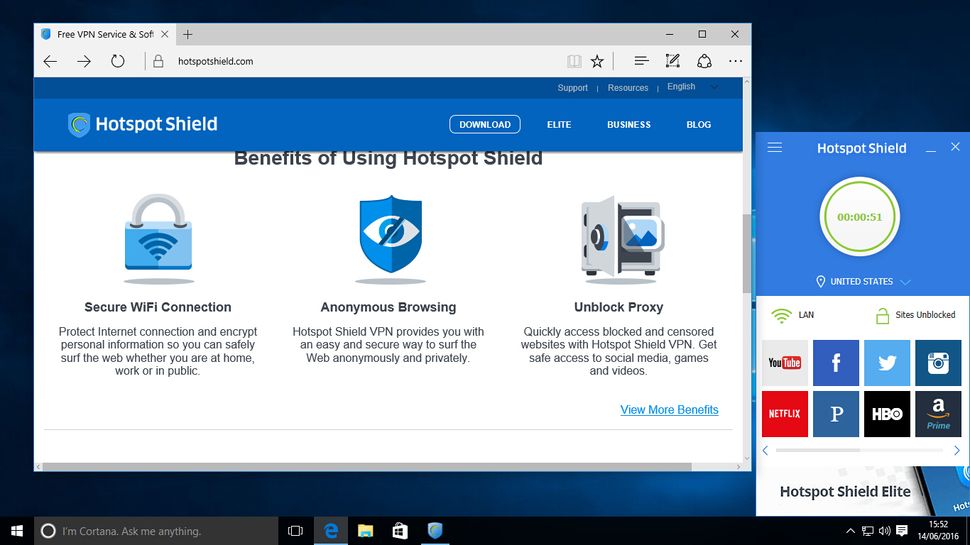Click the Sites Unblocked padlock icon
Image resolution: width=970 pixels, height=545 pixels.
pyautogui.click(x=882, y=315)
